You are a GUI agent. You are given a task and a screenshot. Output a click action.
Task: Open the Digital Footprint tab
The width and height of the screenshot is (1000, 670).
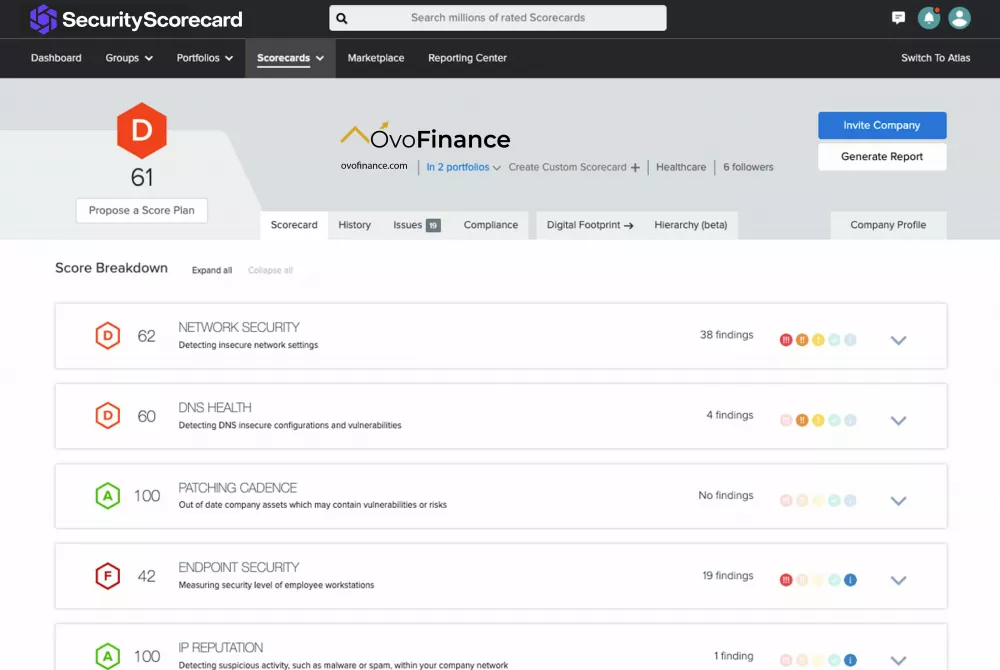590,225
